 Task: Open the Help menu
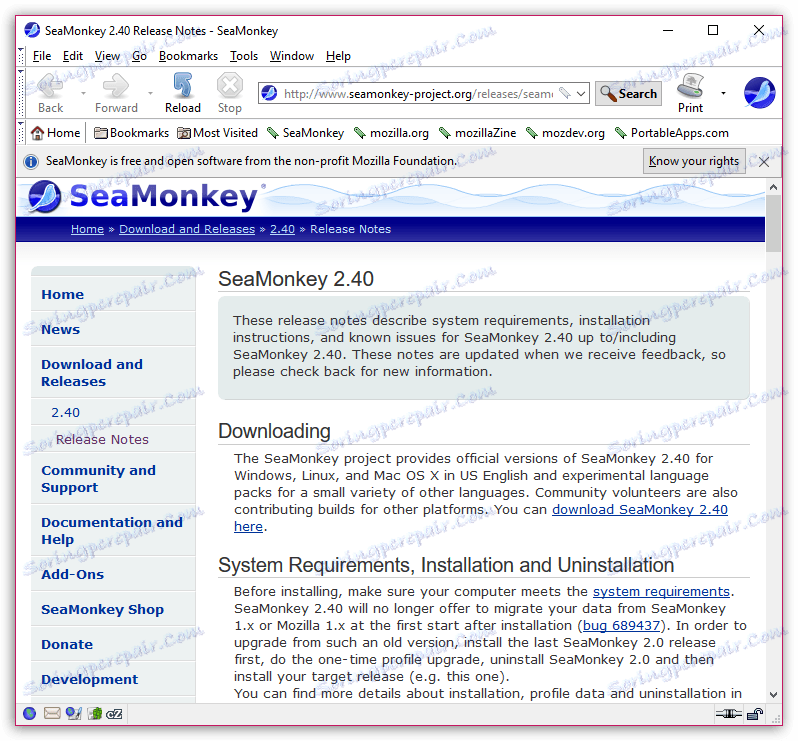click(338, 56)
